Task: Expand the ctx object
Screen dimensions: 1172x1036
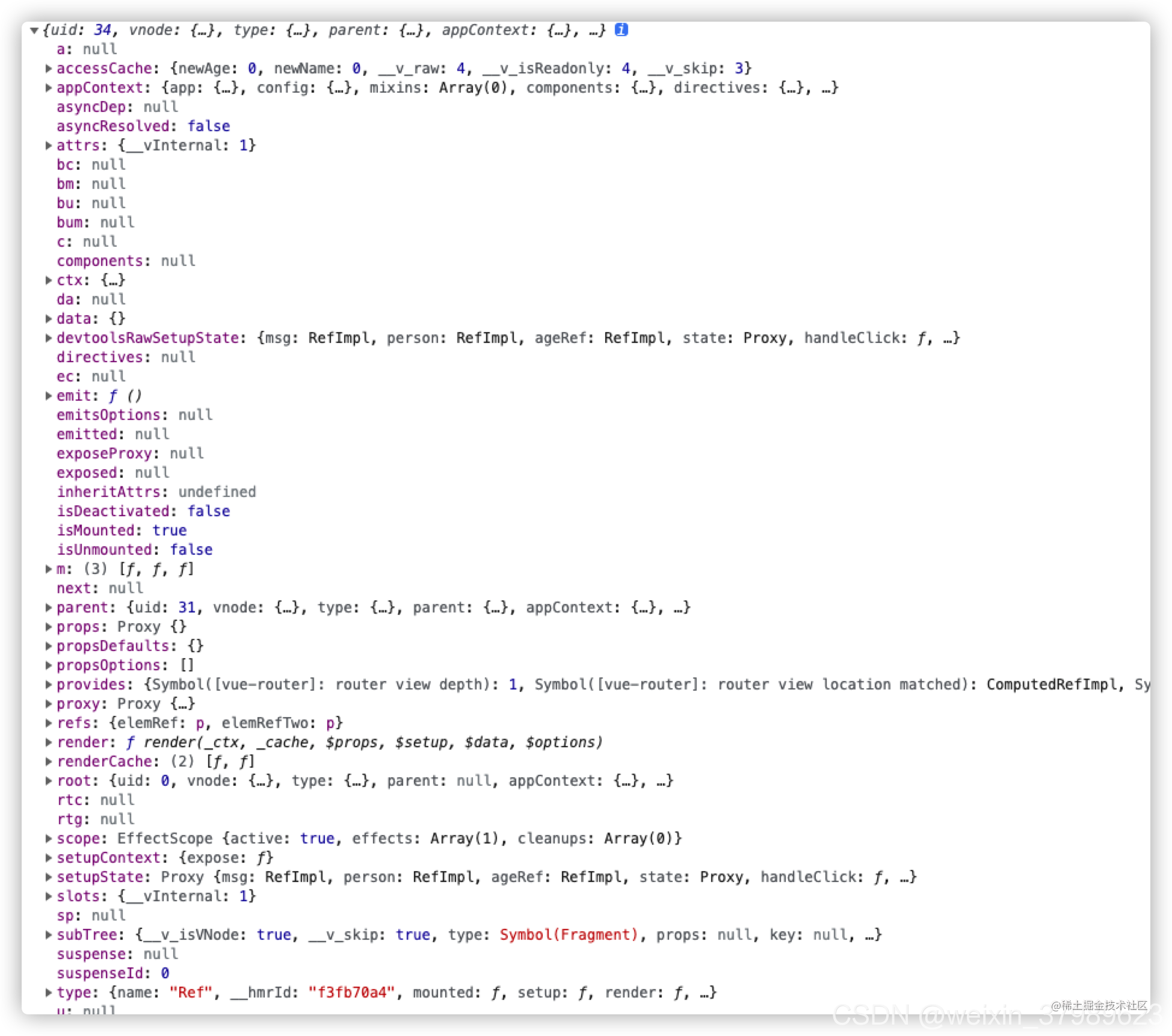Action: pyautogui.click(x=49, y=280)
